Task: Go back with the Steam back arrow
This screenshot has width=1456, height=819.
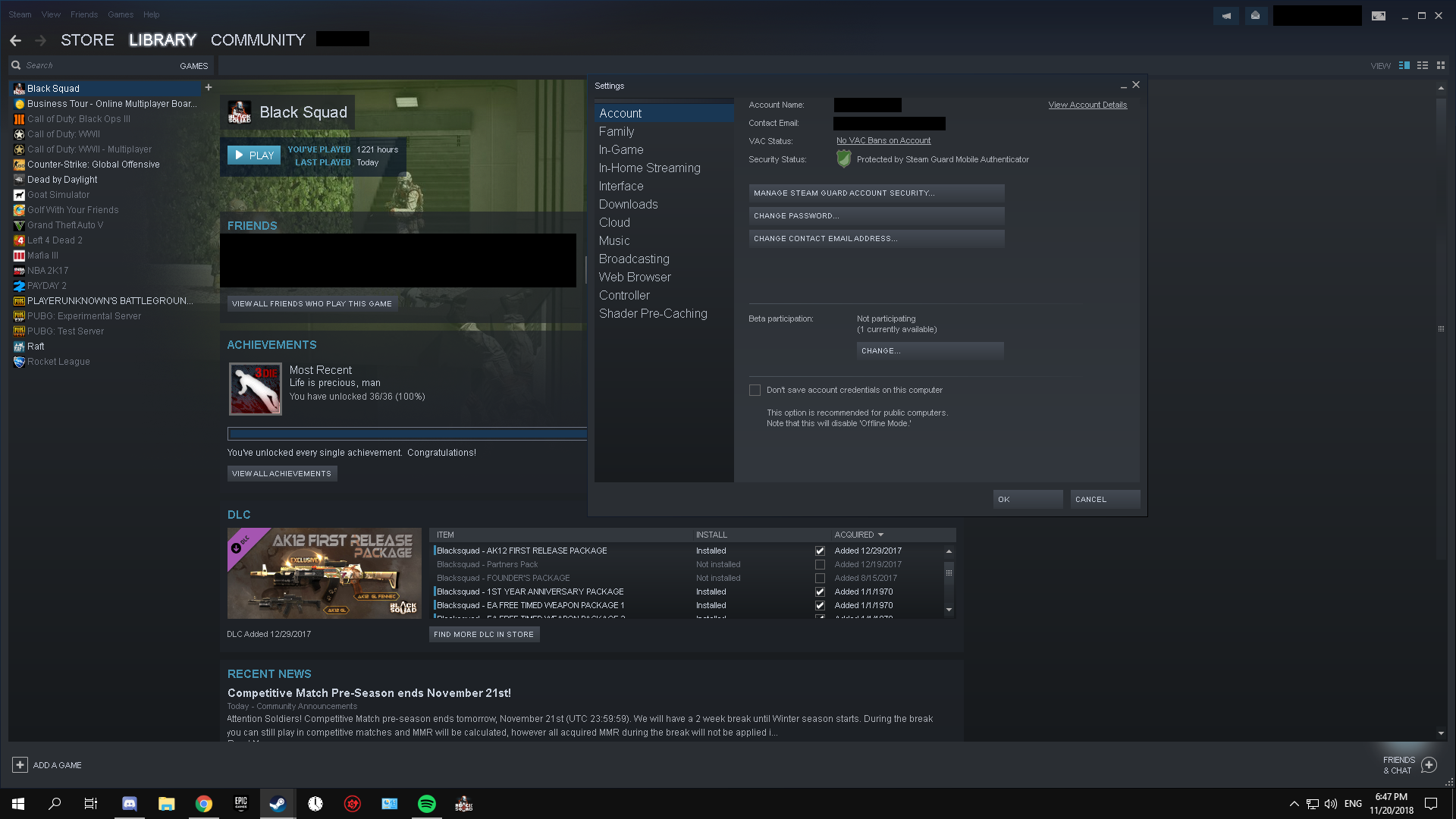Action: click(16, 40)
